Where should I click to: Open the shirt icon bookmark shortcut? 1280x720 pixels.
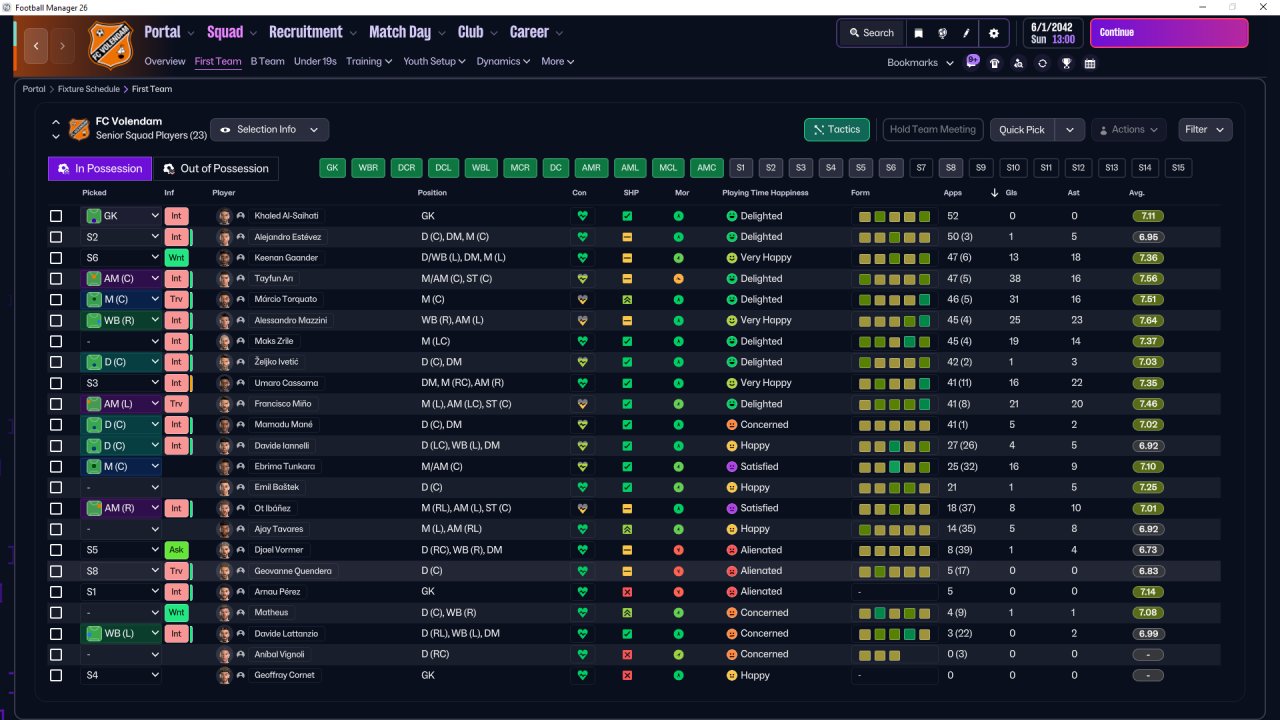tap(994, 63)
